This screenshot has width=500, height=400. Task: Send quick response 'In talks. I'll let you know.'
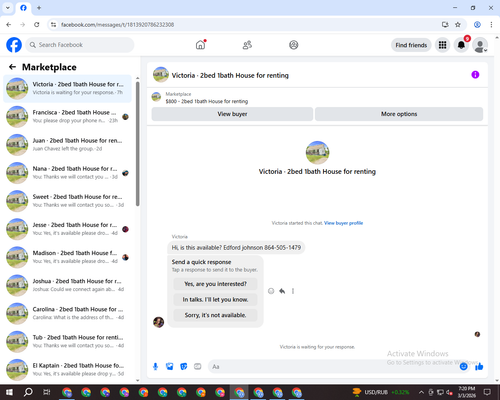coord(215,300)
